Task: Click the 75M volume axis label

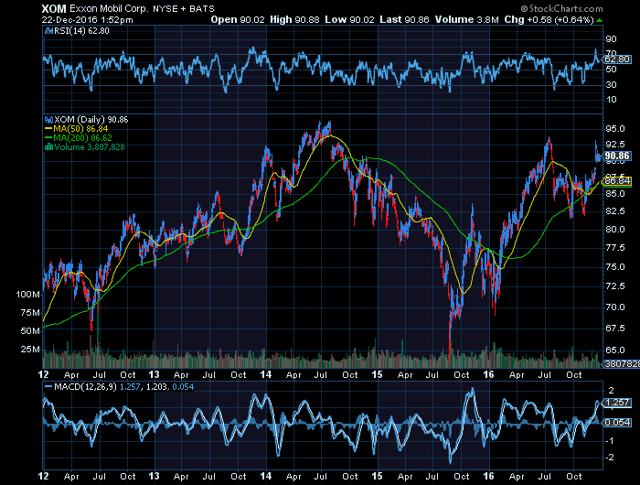Action: (x=31, y=313)
